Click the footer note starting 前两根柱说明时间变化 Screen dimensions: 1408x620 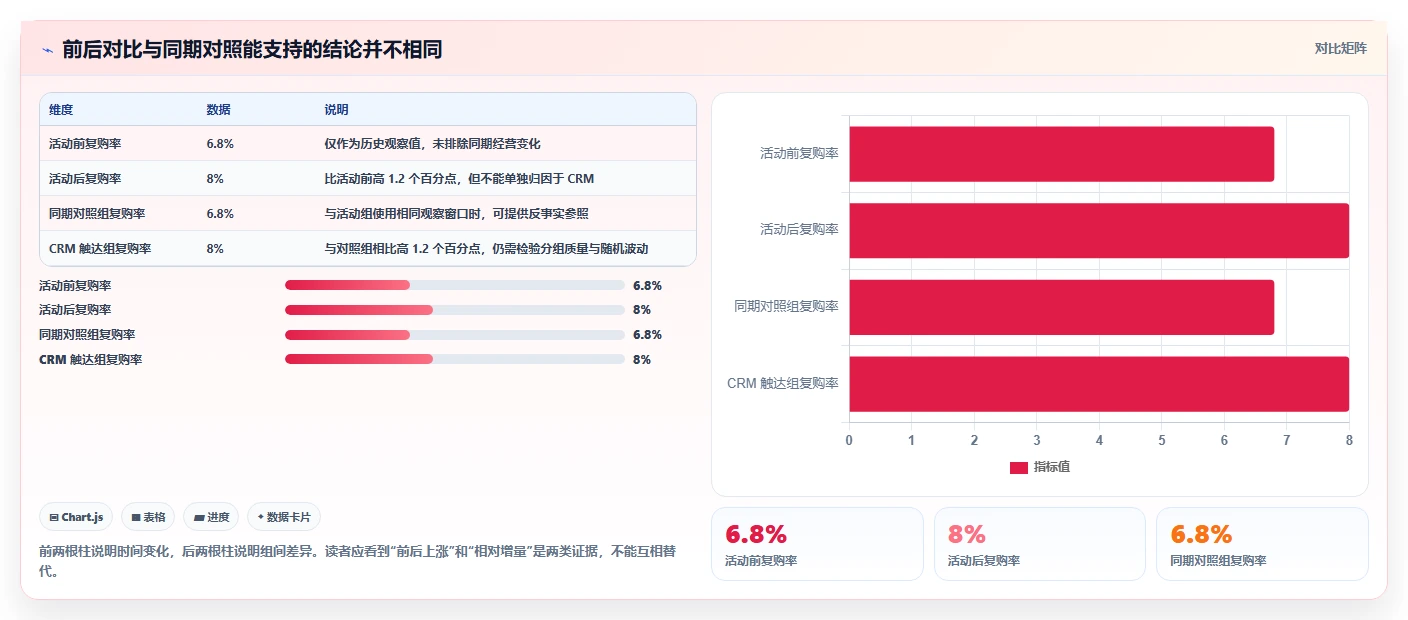pyautogui.click(x=357, y=561)
